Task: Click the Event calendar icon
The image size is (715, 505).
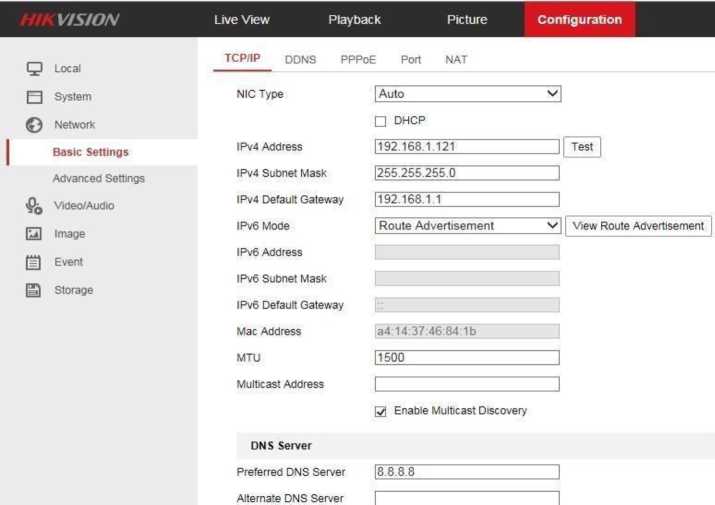Action: [x=34, y=262]
